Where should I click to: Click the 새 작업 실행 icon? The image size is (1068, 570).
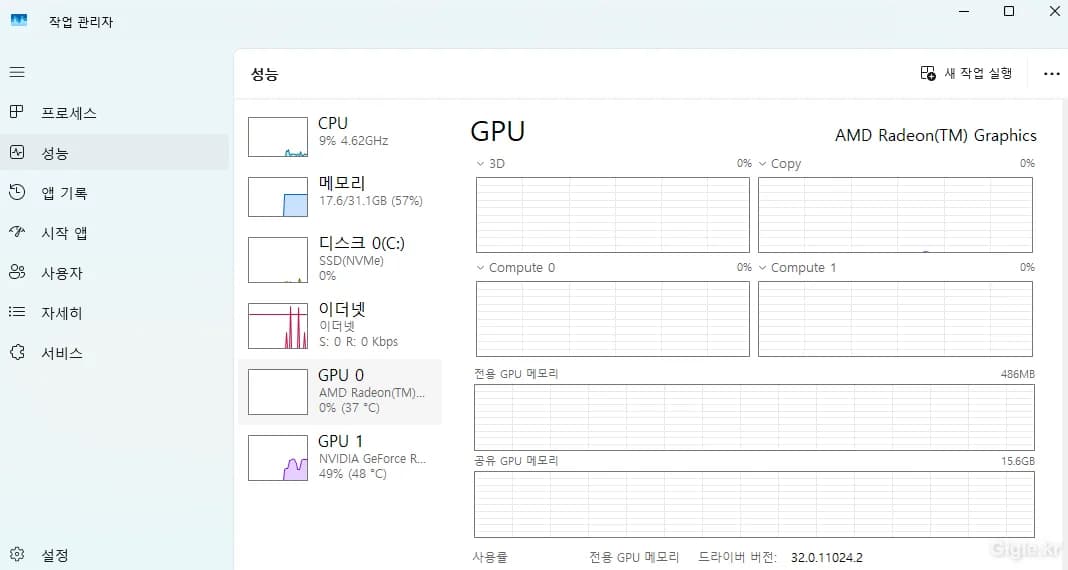coord(928,73)
